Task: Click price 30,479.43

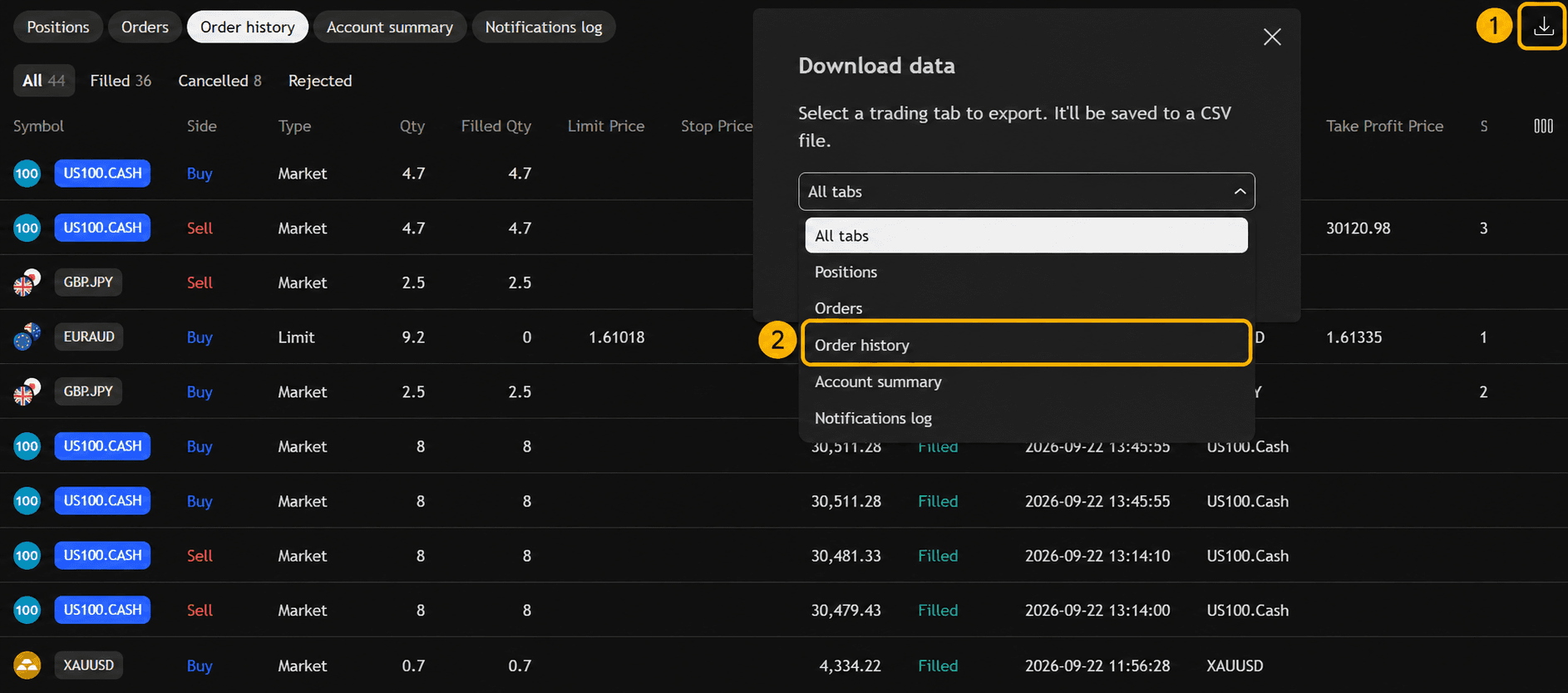Action: (x=846, y=611)
